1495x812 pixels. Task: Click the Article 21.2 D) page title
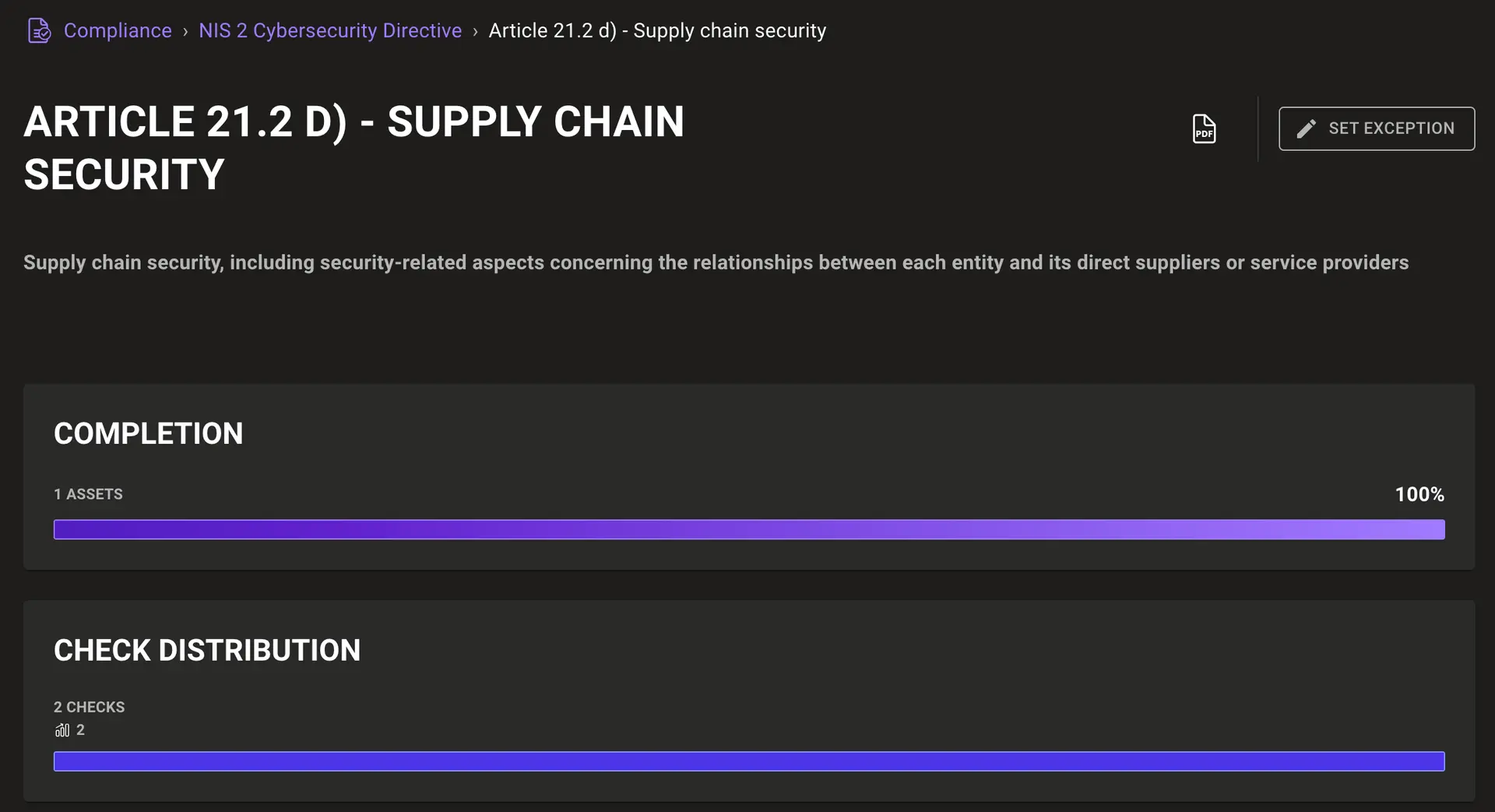354,148
